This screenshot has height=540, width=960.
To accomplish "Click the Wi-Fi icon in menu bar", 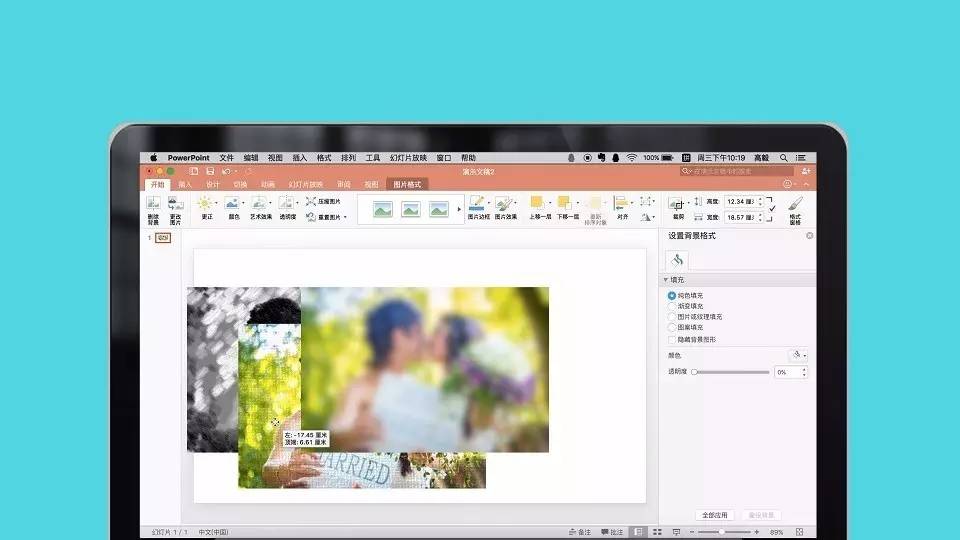I will point(631,158).
